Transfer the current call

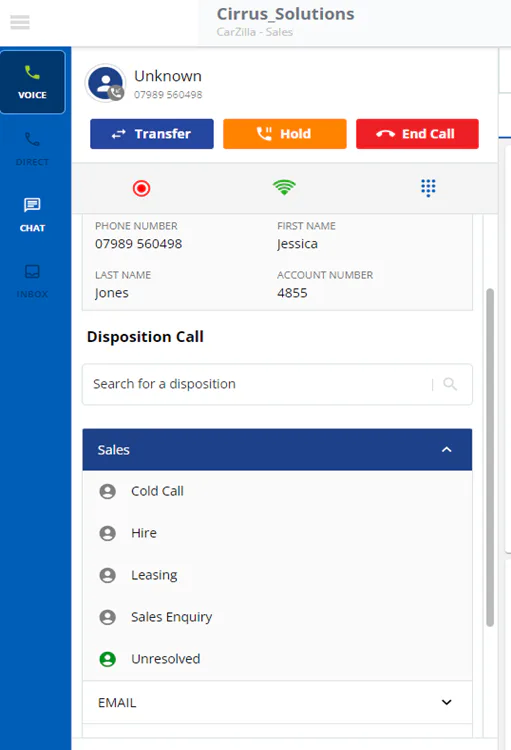pyautogui.click(x=152, y=134)
